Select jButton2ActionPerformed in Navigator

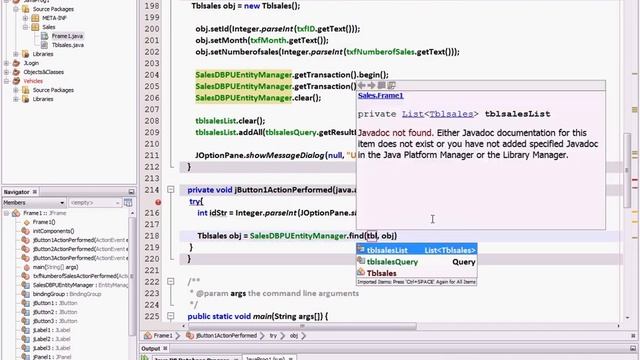80,249
